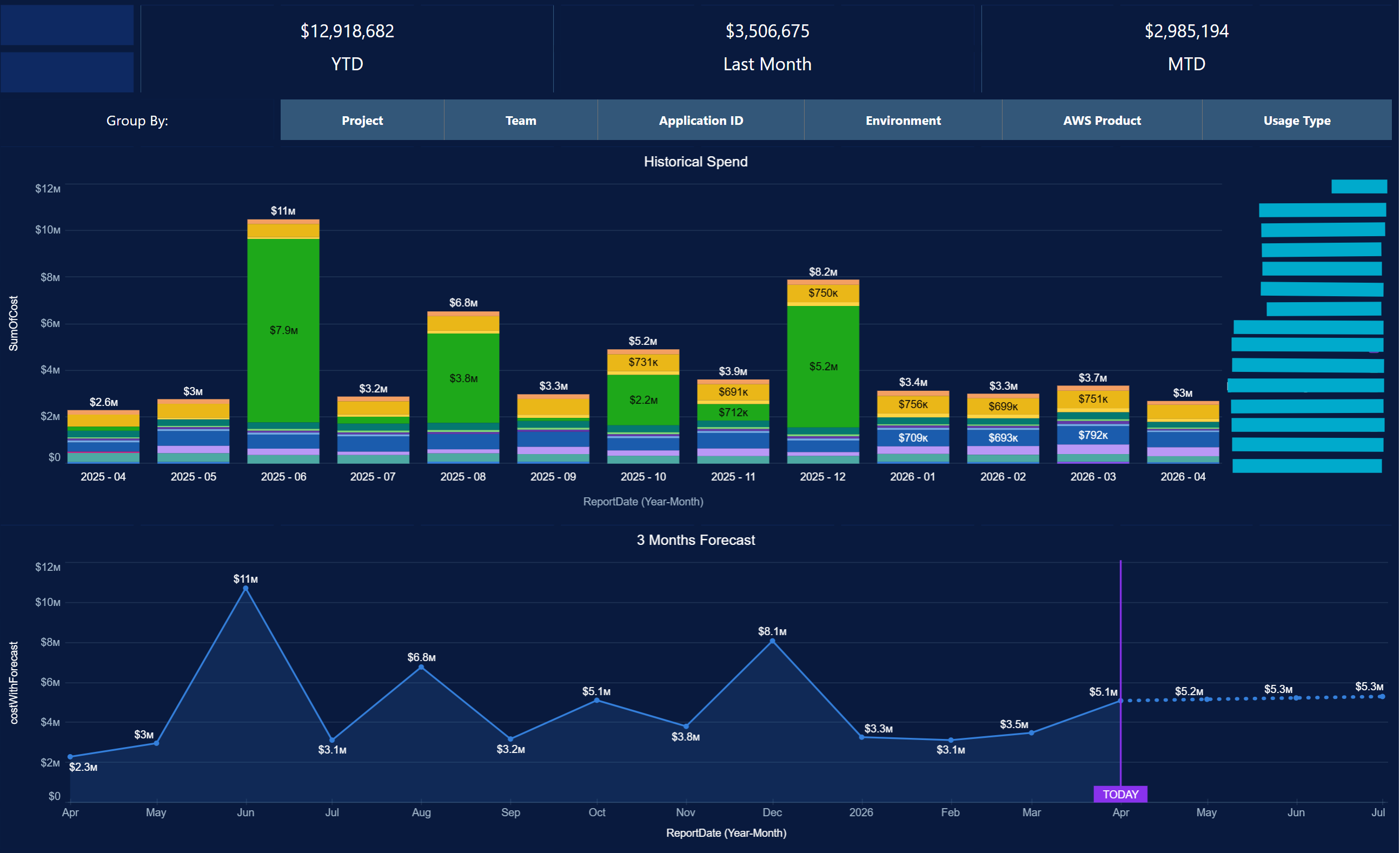This screenshot has height=853, width=1400.
Task: Open the Last Month $3,506,675 card
Action: tap(767, 46)
